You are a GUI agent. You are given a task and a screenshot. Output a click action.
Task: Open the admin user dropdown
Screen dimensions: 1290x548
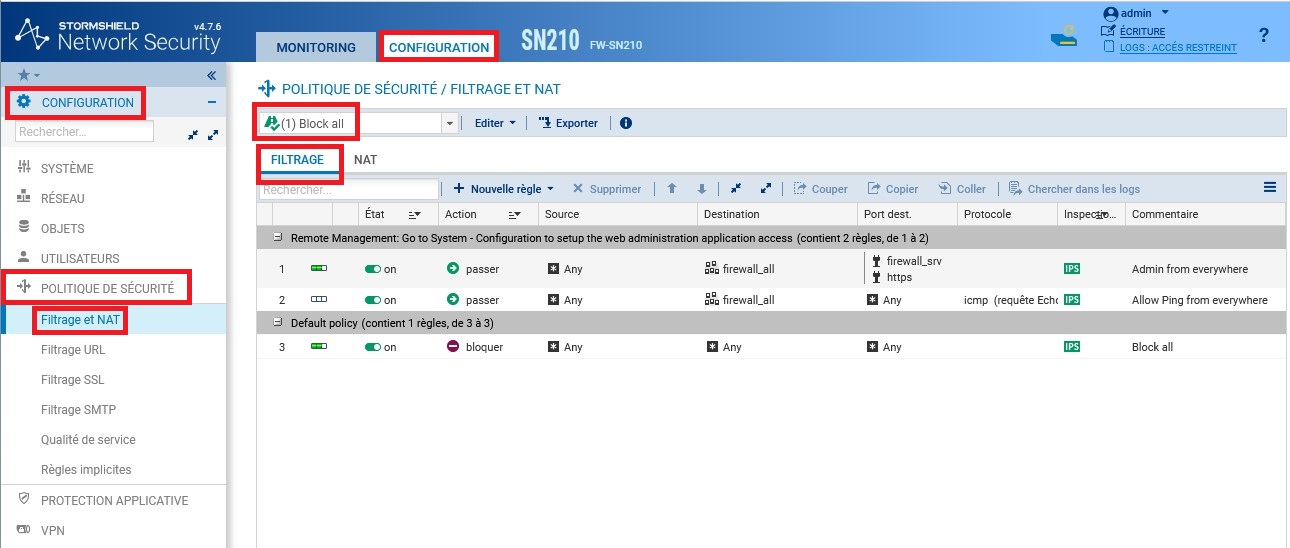pyautogui.click(x=1136, y=13)
